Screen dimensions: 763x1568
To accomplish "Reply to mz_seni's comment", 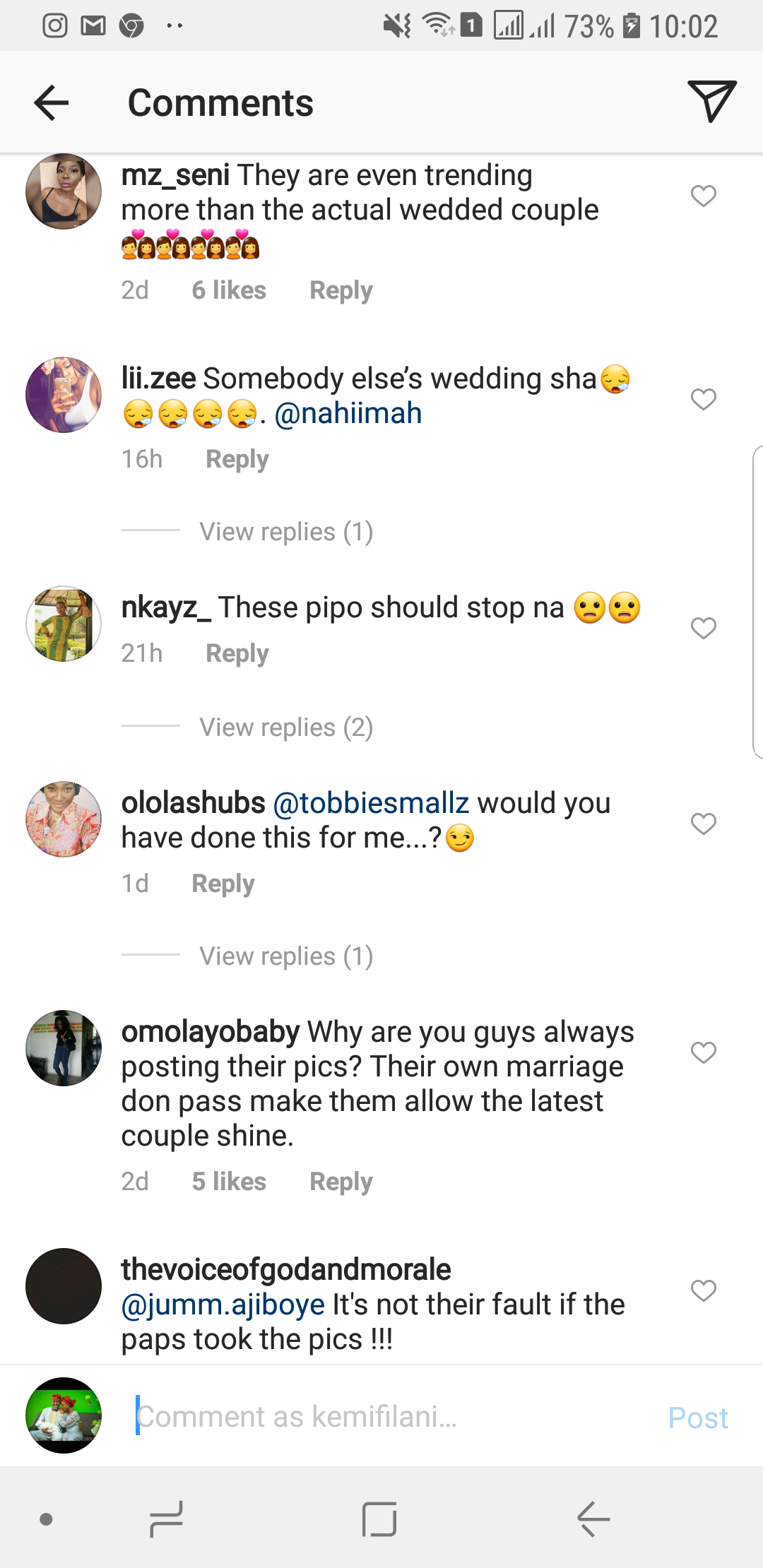I will (x=341, y=290).
